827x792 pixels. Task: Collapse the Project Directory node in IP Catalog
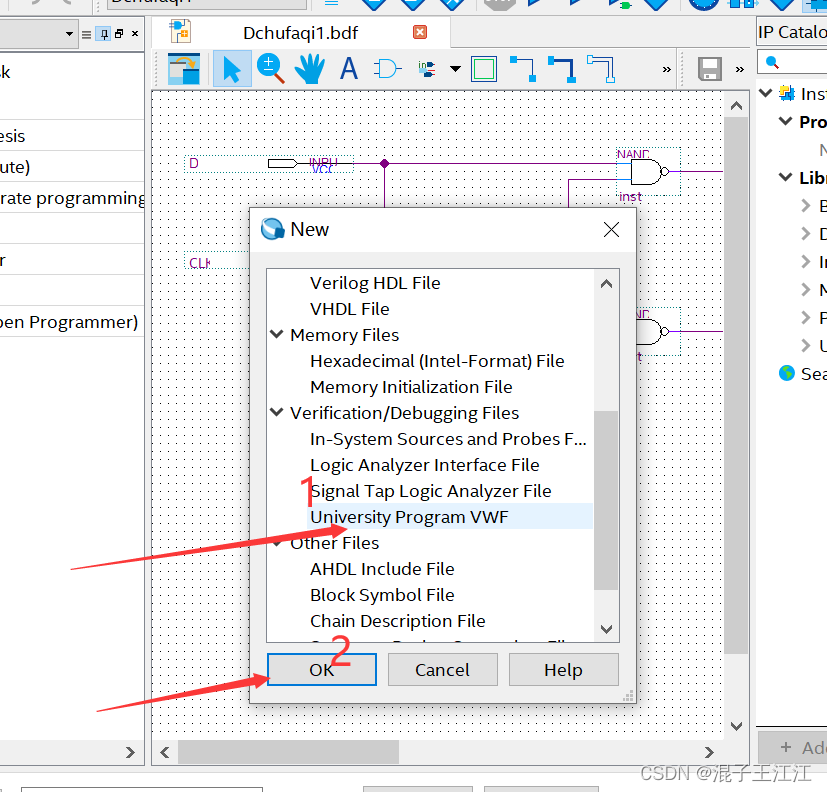point(785,121)
